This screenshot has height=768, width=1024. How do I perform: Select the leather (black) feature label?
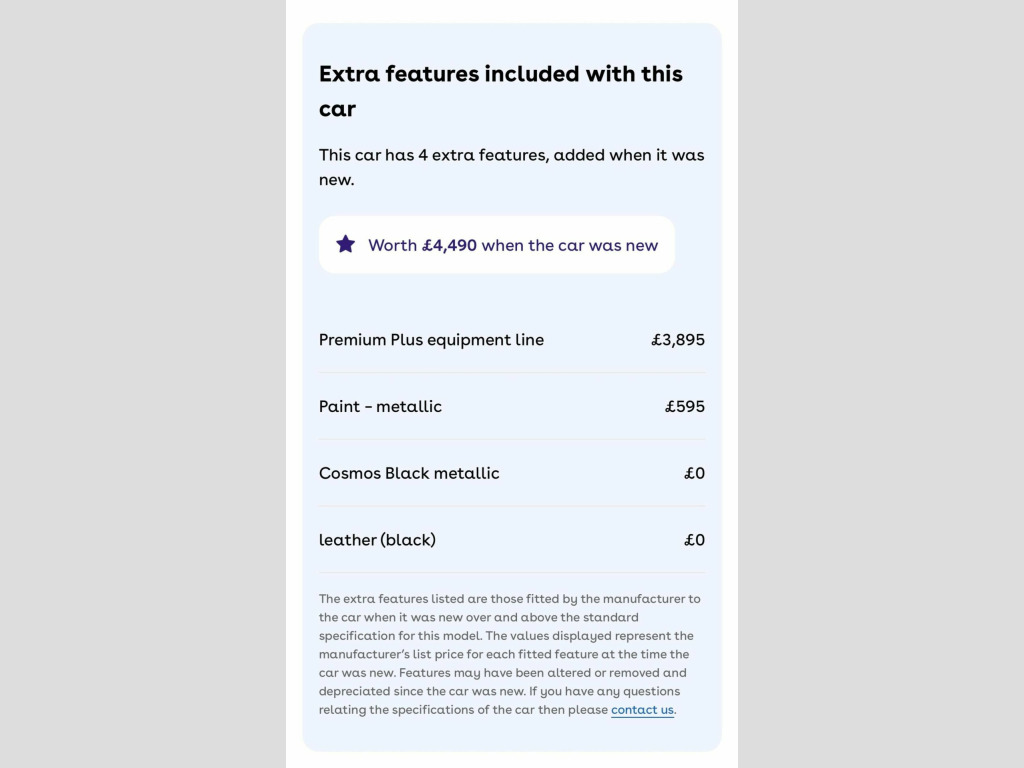click(377, 540)
